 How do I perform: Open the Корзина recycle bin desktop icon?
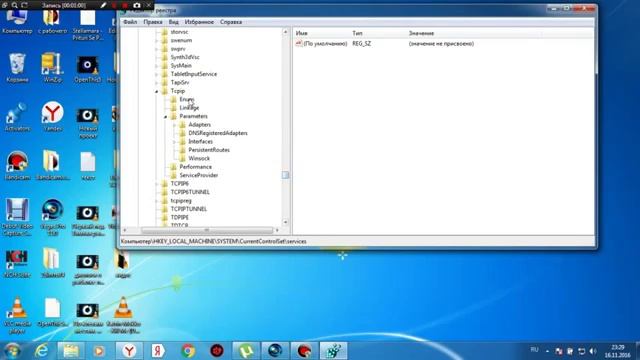click(x=17, y=68)
